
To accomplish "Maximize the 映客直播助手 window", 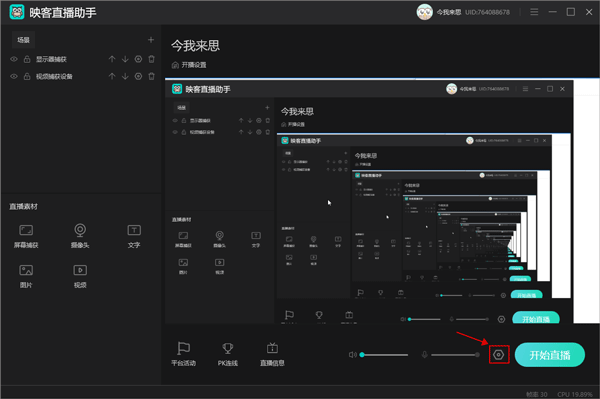I will point(571,12).
